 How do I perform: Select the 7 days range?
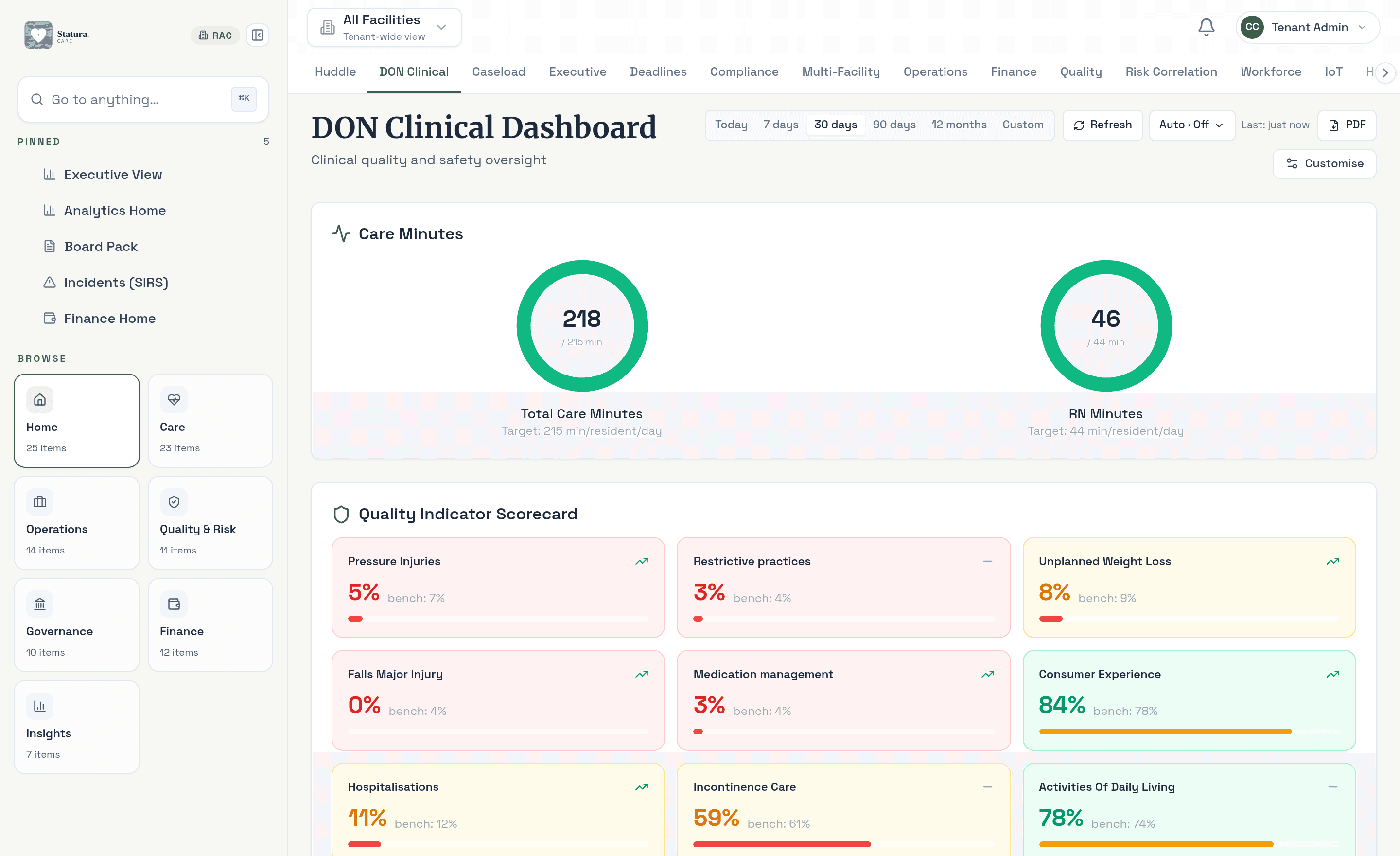point(781,125)
